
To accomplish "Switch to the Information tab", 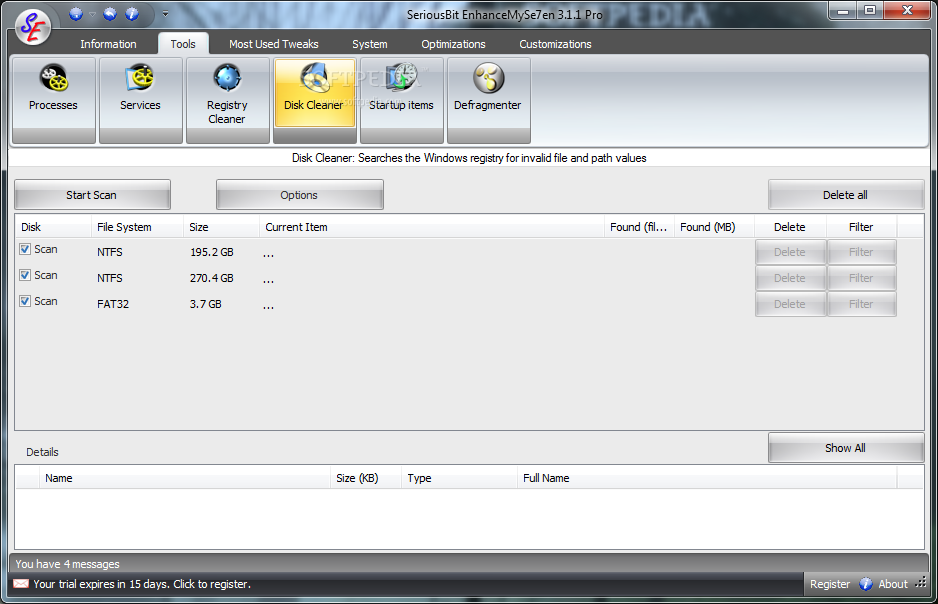I will 108,44.
